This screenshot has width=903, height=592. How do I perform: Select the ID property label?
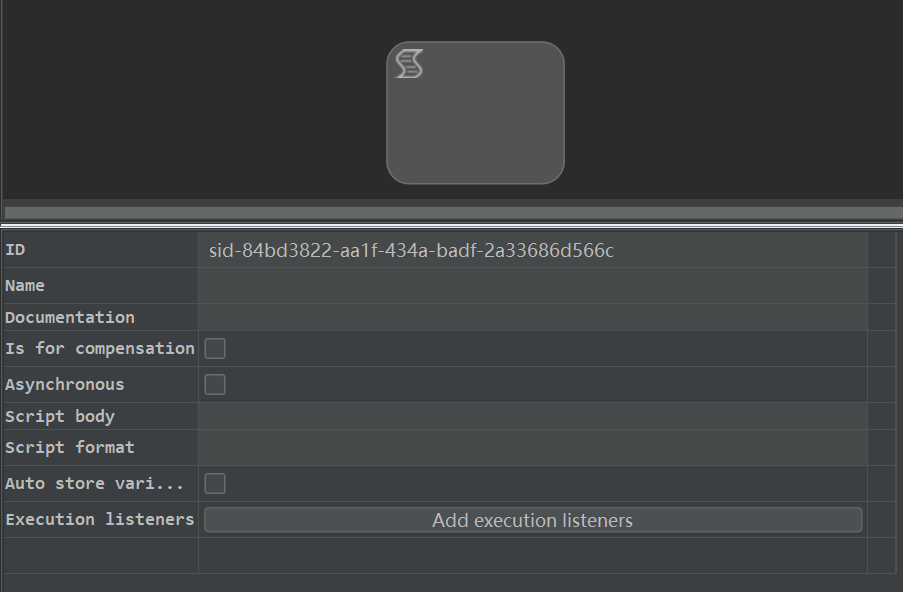click(x=15, y=250)
